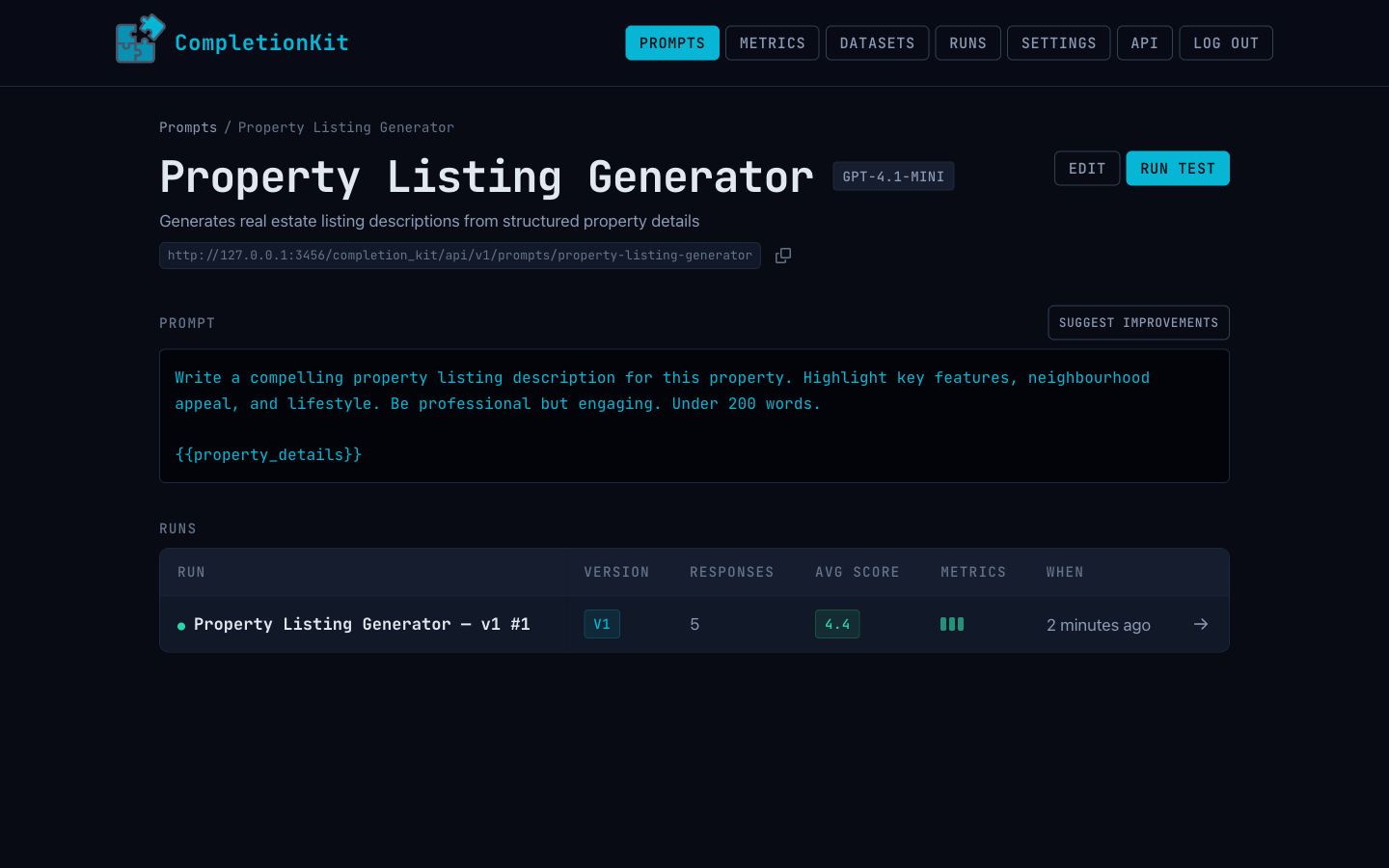This screenshot has height=868, width=1389.
Task: Click the V1 version badge
Action: pos(602,624)
